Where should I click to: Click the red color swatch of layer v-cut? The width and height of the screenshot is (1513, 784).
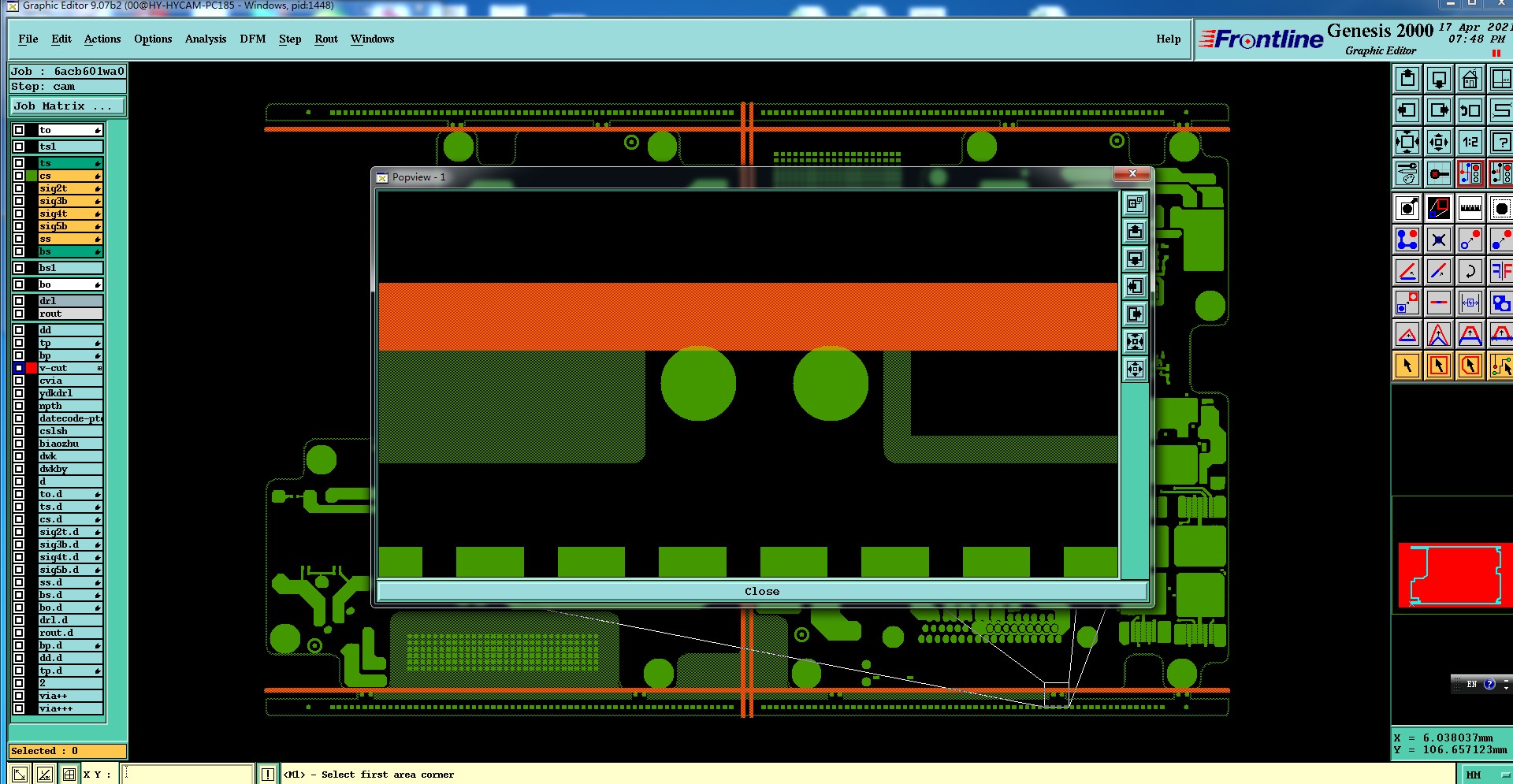tap(32, 368)
